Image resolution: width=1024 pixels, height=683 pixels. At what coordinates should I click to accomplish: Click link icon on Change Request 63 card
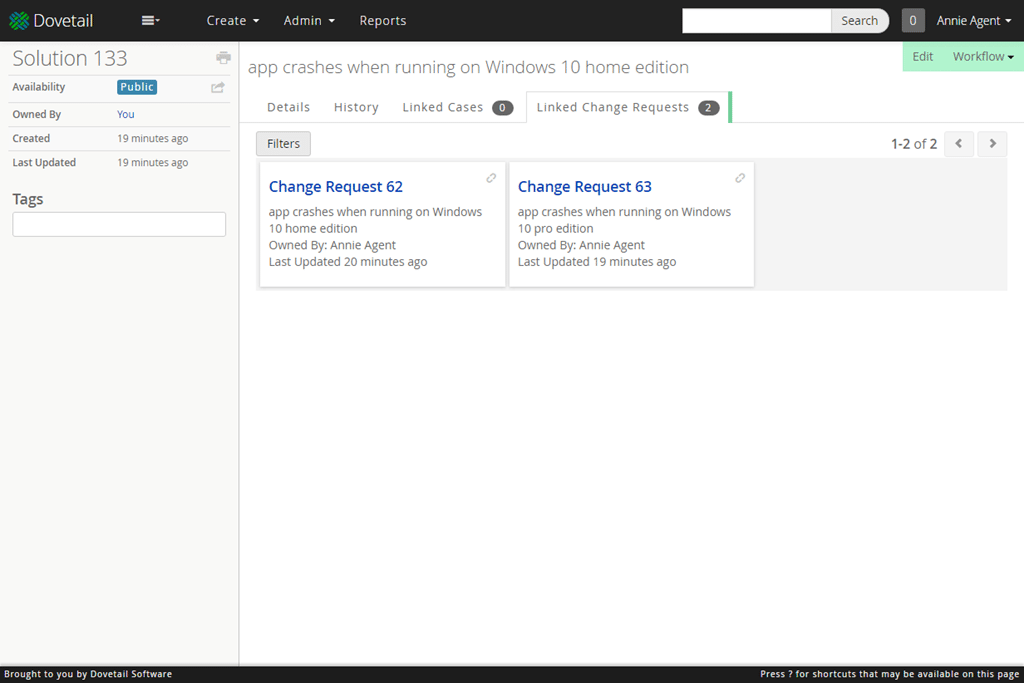point(740,178)
